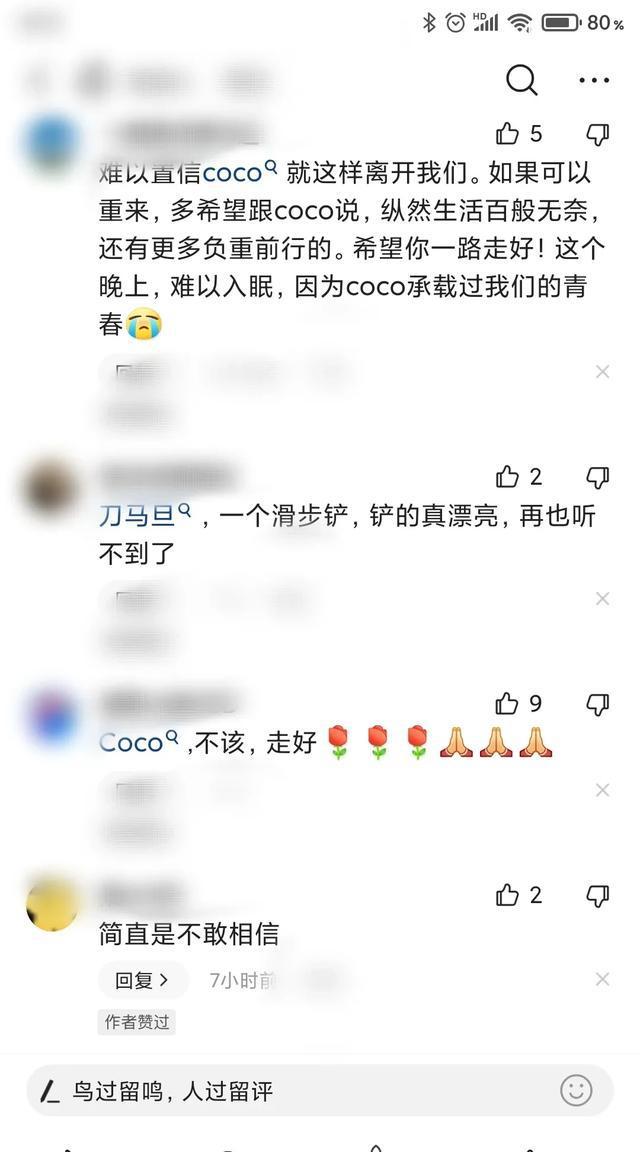Open the emoji picker smiley icon
The width and height of the screenshot is (640, 1152).
[576, 1090]
